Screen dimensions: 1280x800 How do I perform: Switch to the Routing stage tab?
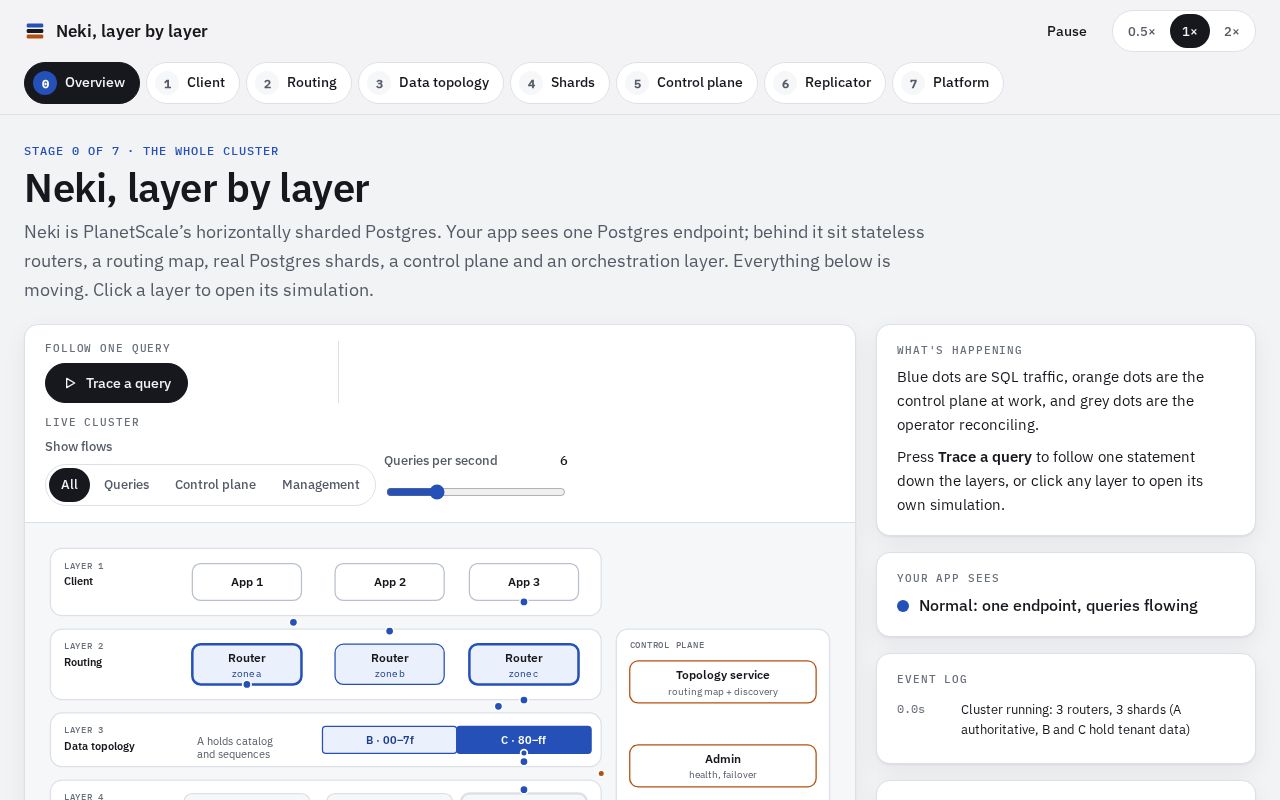(x=299, y=83)
